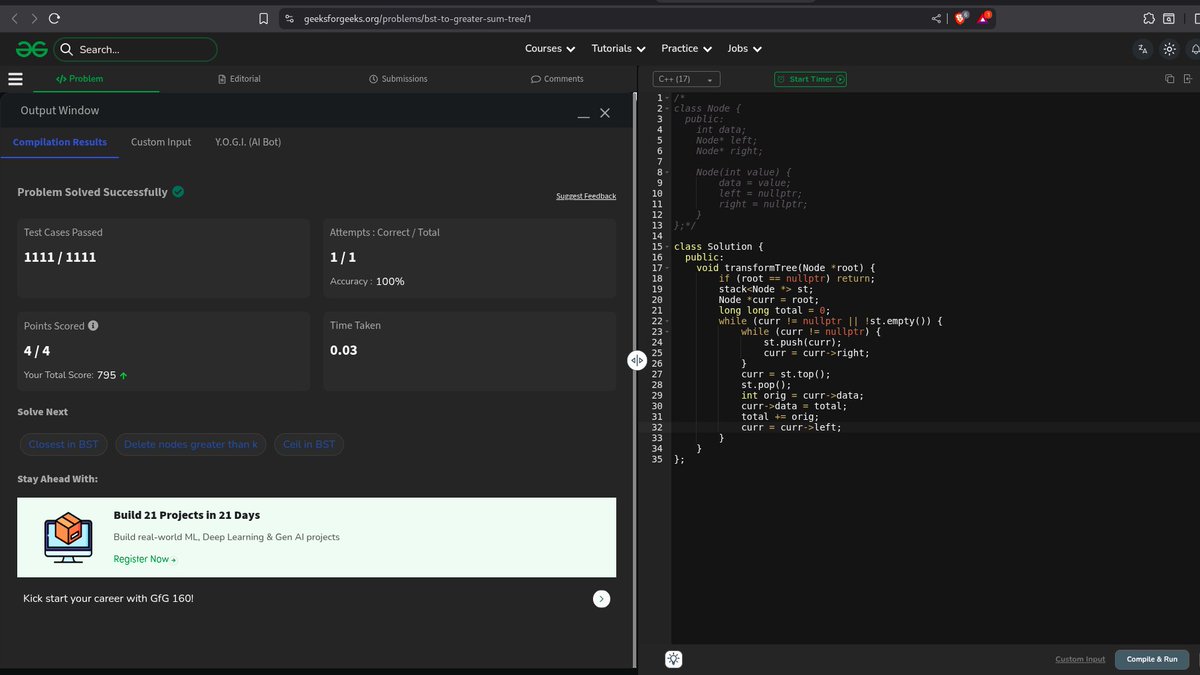1200x675 pixels.
Task: Click the browser back arrow
Action: (14, 18)
